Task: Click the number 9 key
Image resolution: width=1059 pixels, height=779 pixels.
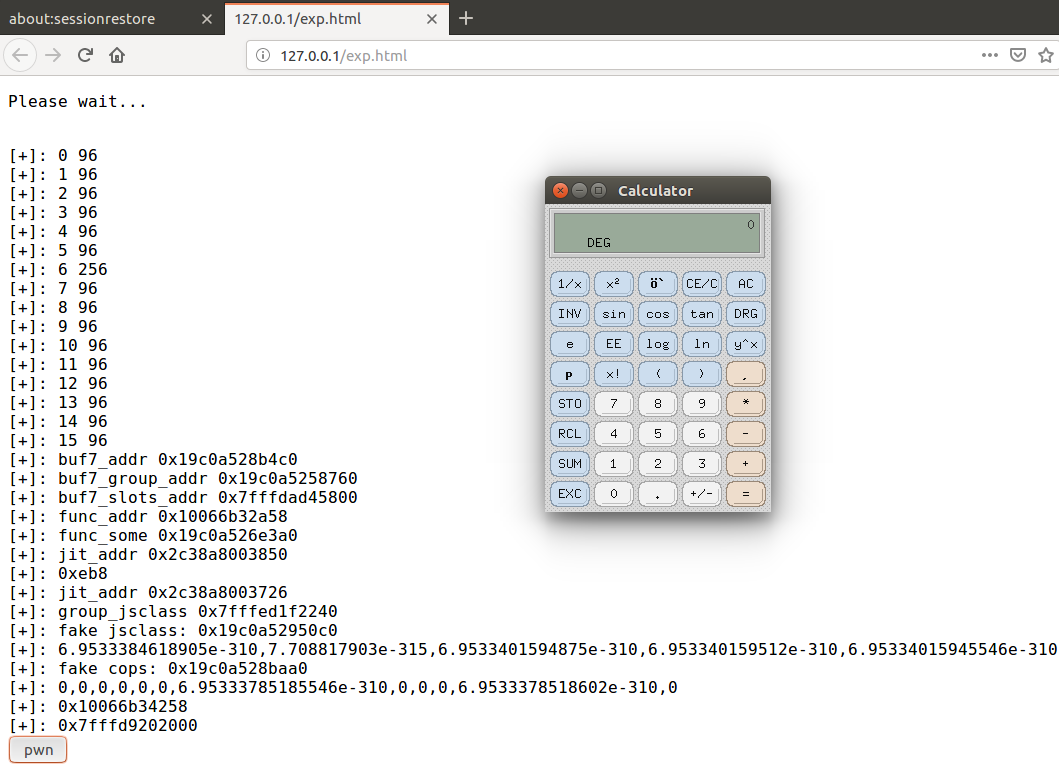Action: (702, 403)
